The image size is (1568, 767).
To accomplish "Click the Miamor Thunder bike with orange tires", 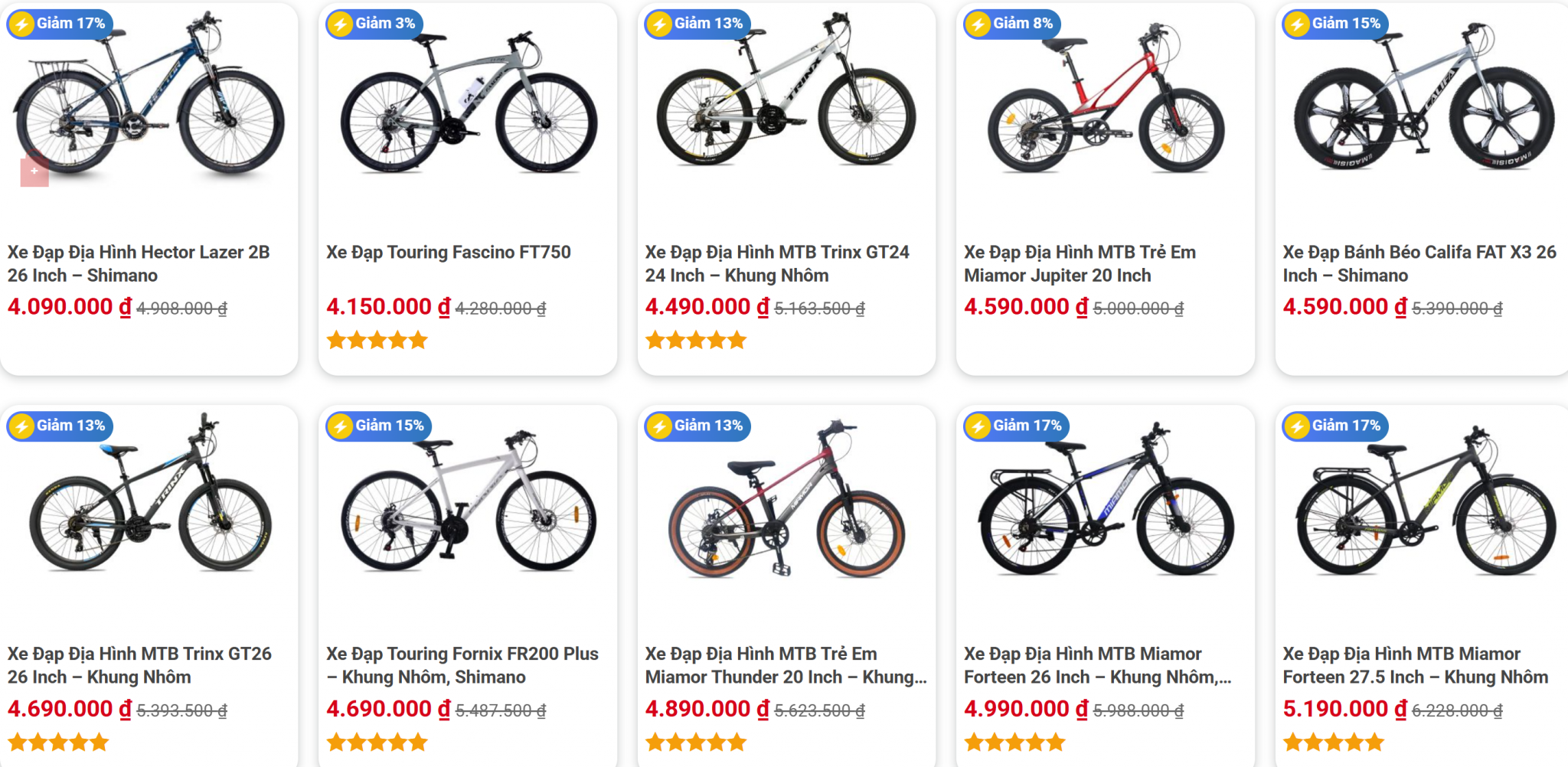I will tap(786, 505).
